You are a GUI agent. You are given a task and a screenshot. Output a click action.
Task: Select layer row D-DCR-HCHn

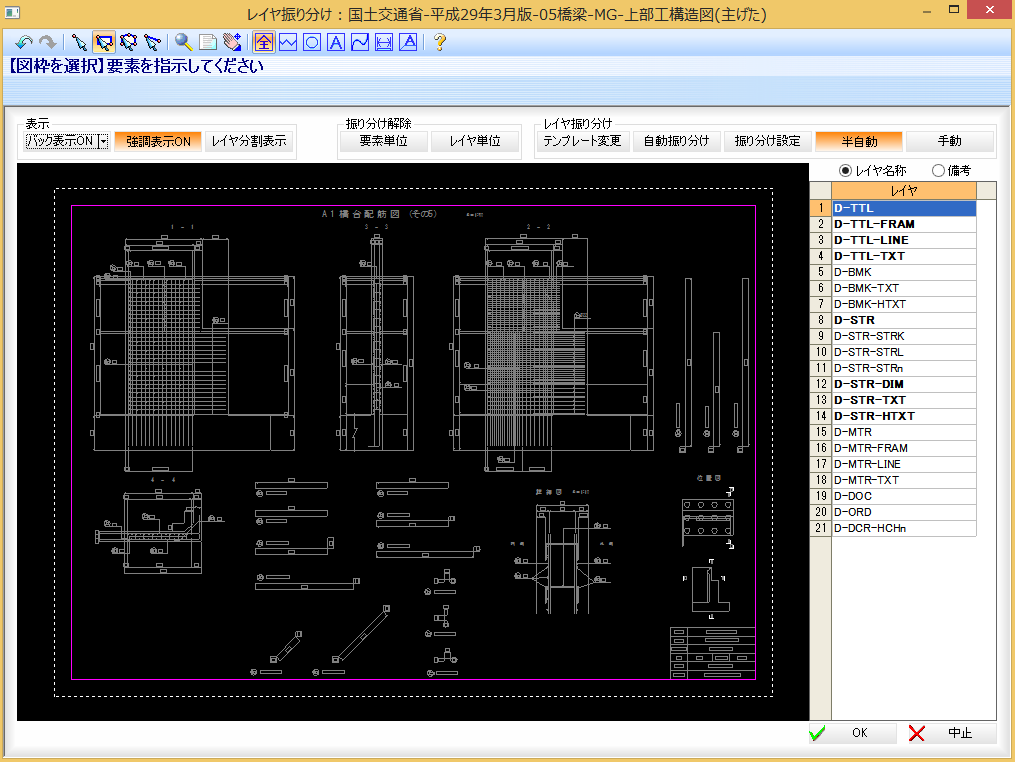click(904, 528)
